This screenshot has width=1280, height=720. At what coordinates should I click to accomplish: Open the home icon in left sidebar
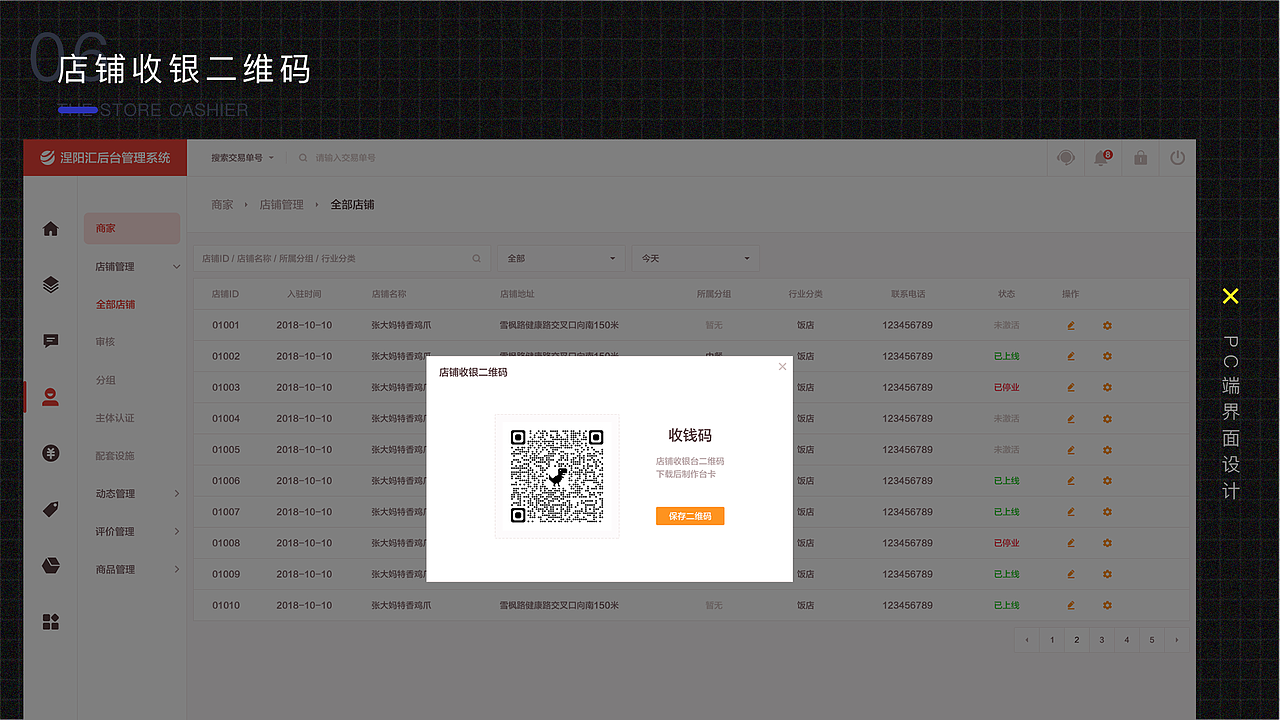pos(51,229)
